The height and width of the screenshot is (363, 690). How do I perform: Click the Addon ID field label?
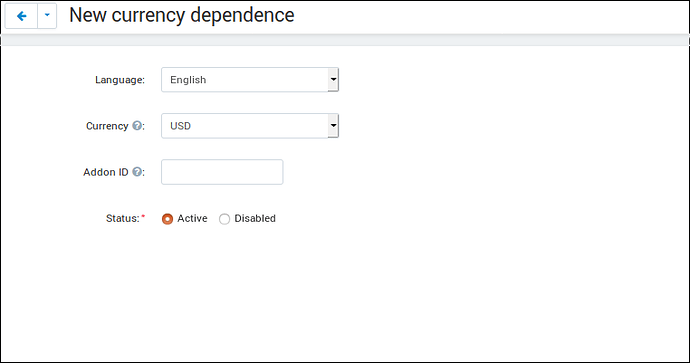point(106,172)
